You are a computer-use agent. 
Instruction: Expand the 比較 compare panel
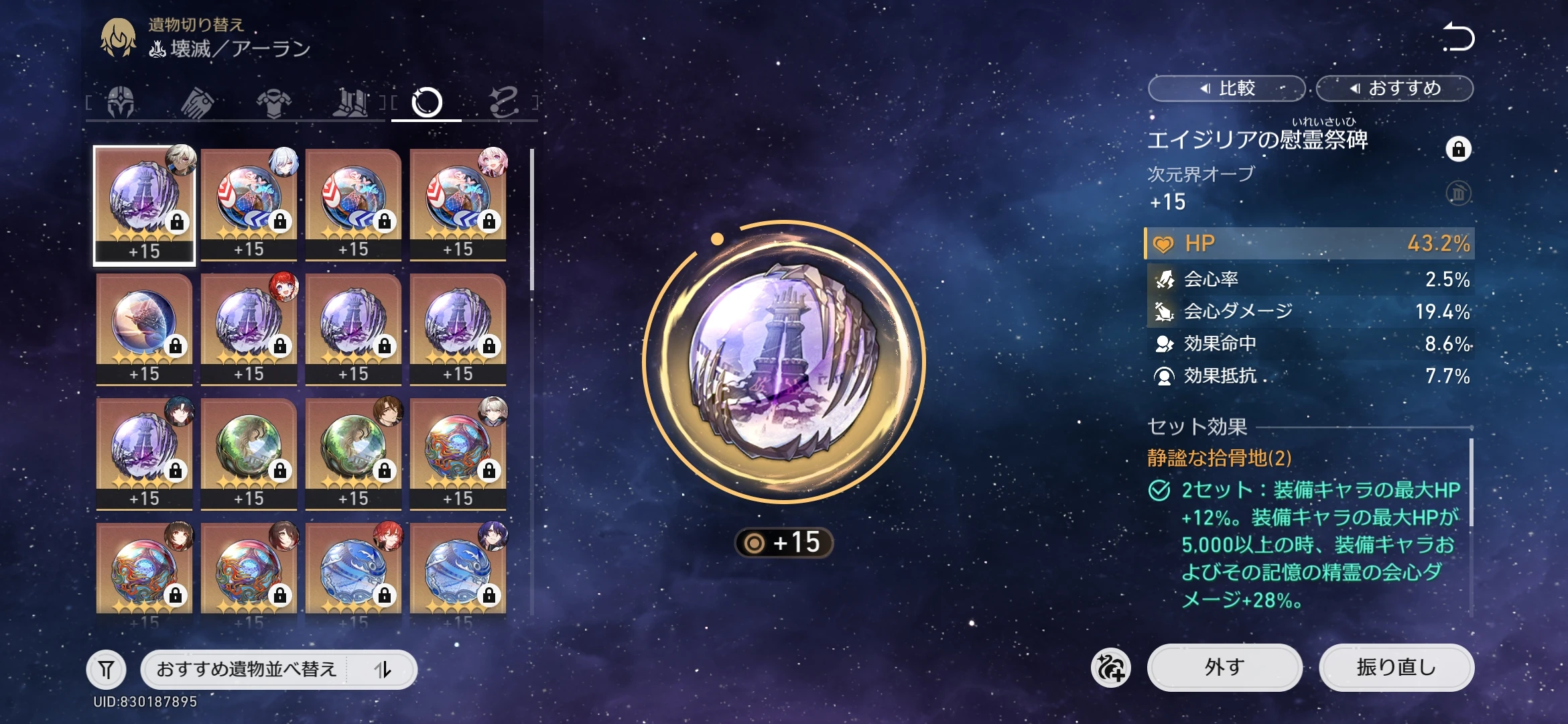coord(1227,88)
